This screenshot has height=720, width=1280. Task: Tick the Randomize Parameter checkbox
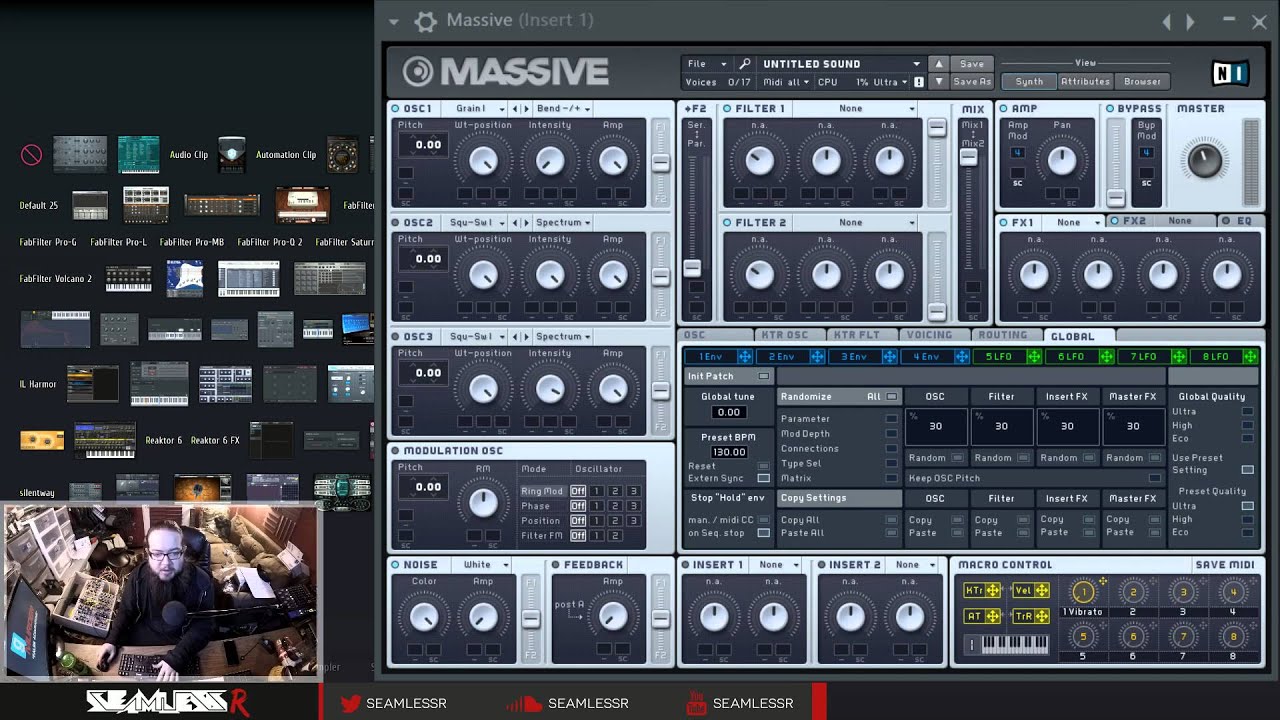pos(891,419)
